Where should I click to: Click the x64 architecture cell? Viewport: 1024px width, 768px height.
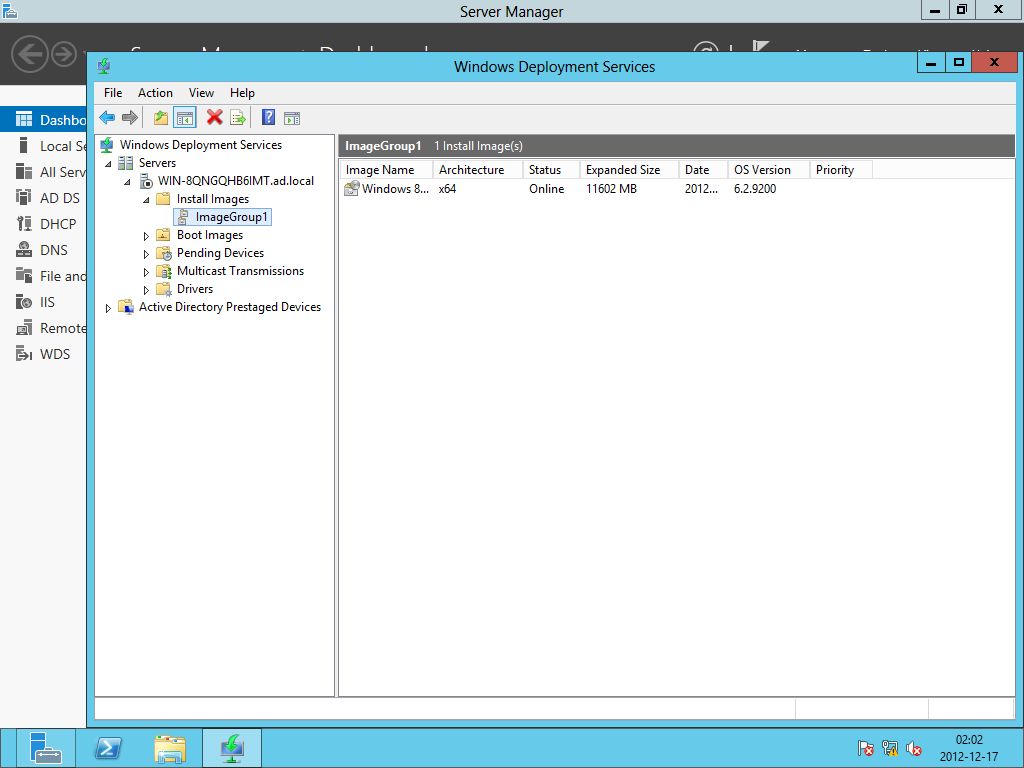[447, 189]
